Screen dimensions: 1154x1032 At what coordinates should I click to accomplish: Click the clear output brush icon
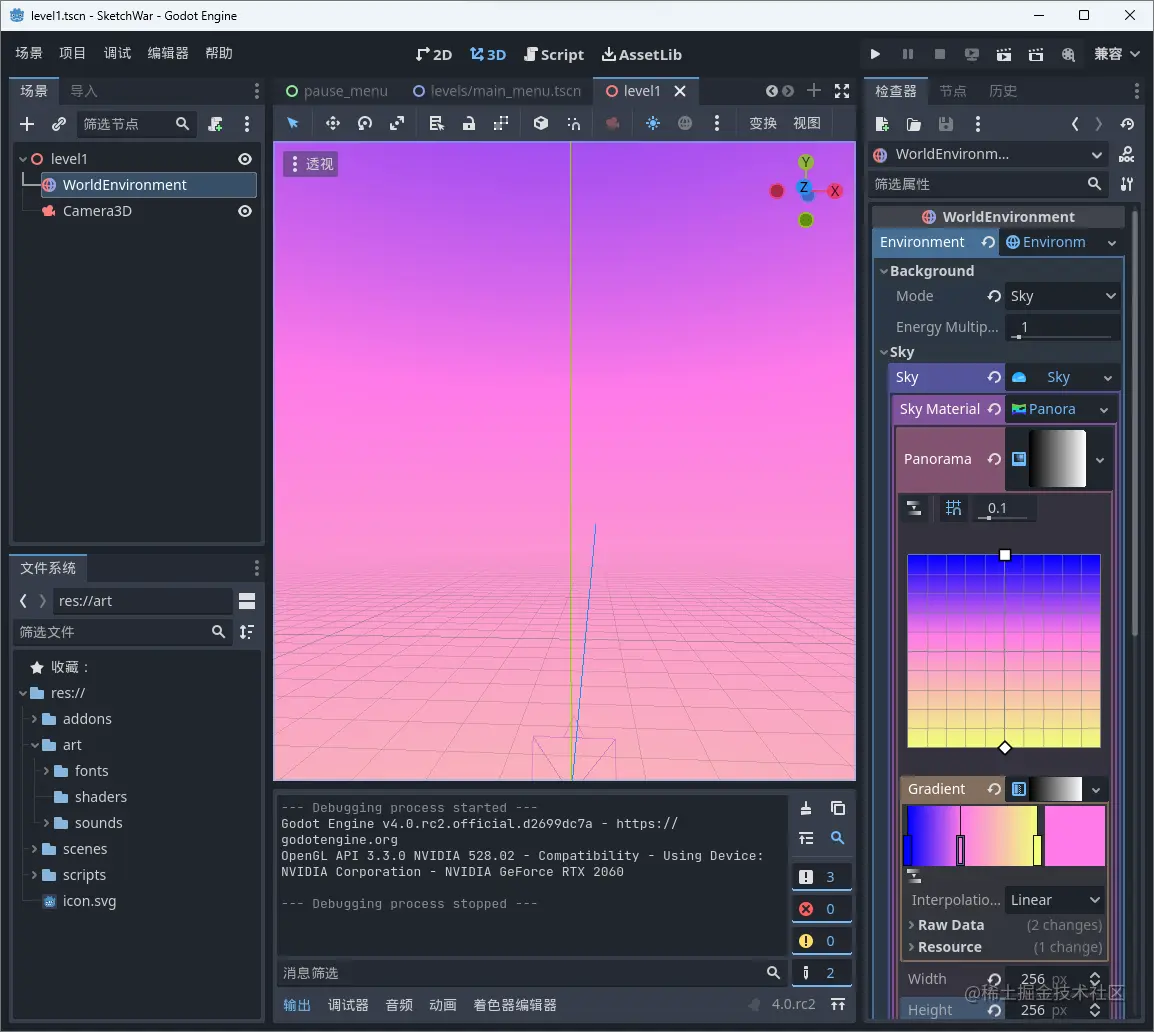tap(806, 808)
